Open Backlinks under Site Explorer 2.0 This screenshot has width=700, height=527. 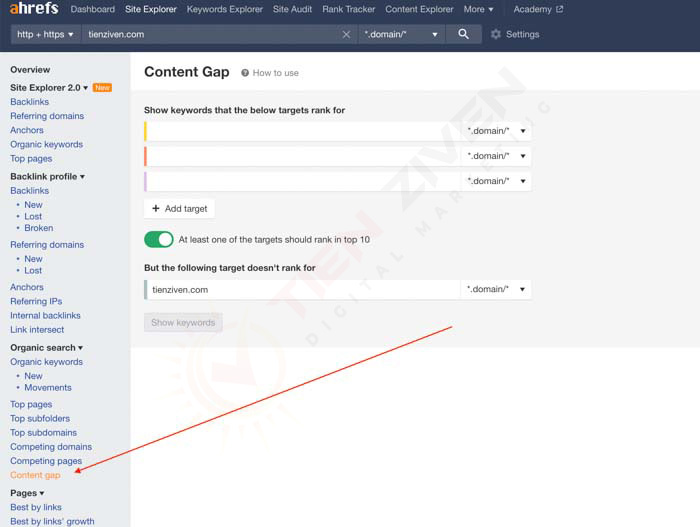(29, 102)
